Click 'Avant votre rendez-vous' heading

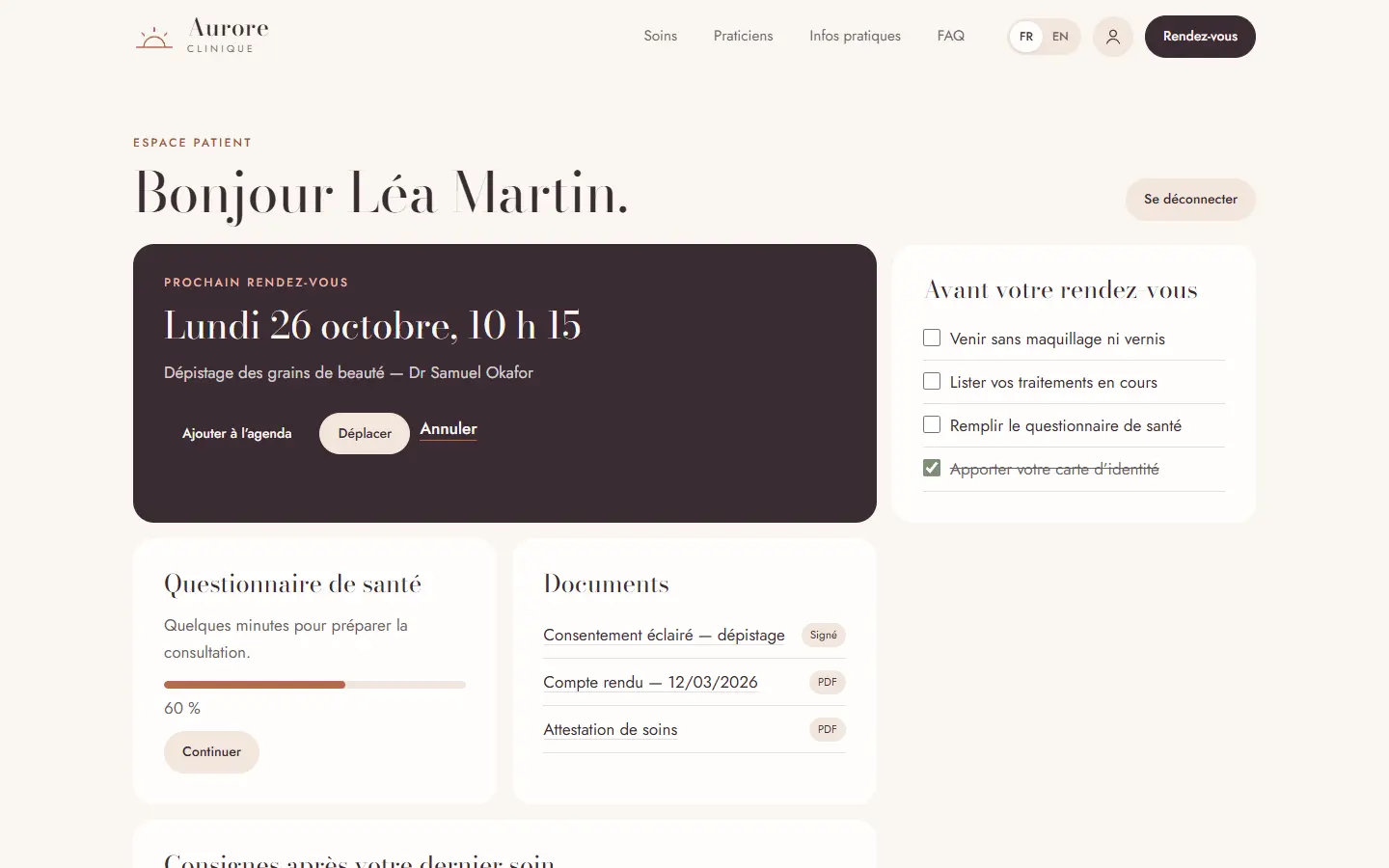click(1061, 290)
